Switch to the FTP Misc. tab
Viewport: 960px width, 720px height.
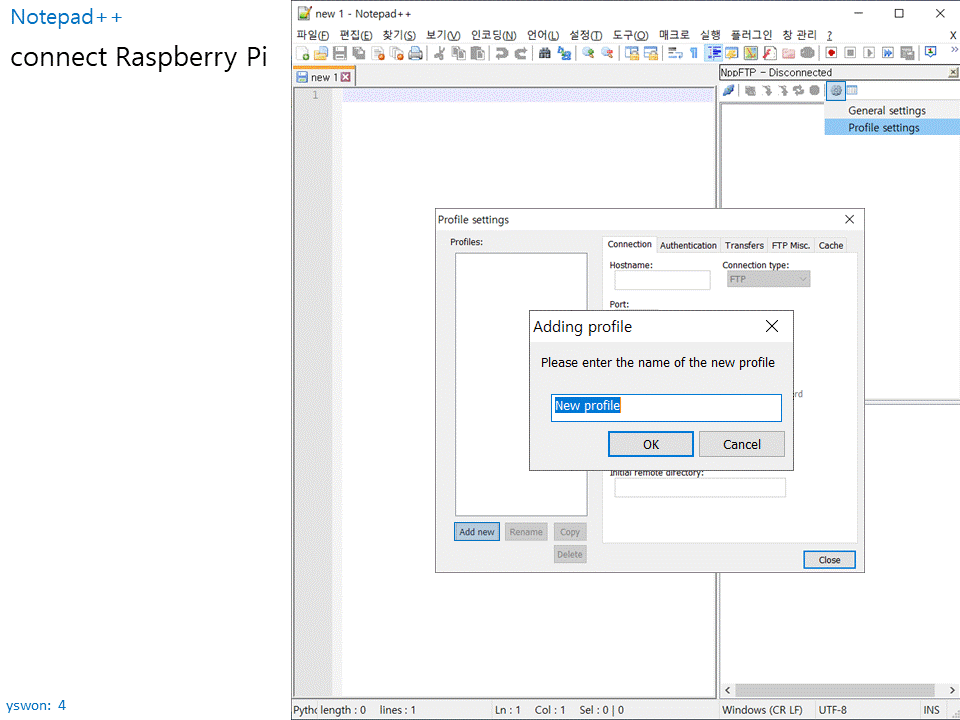coord(790,245)
